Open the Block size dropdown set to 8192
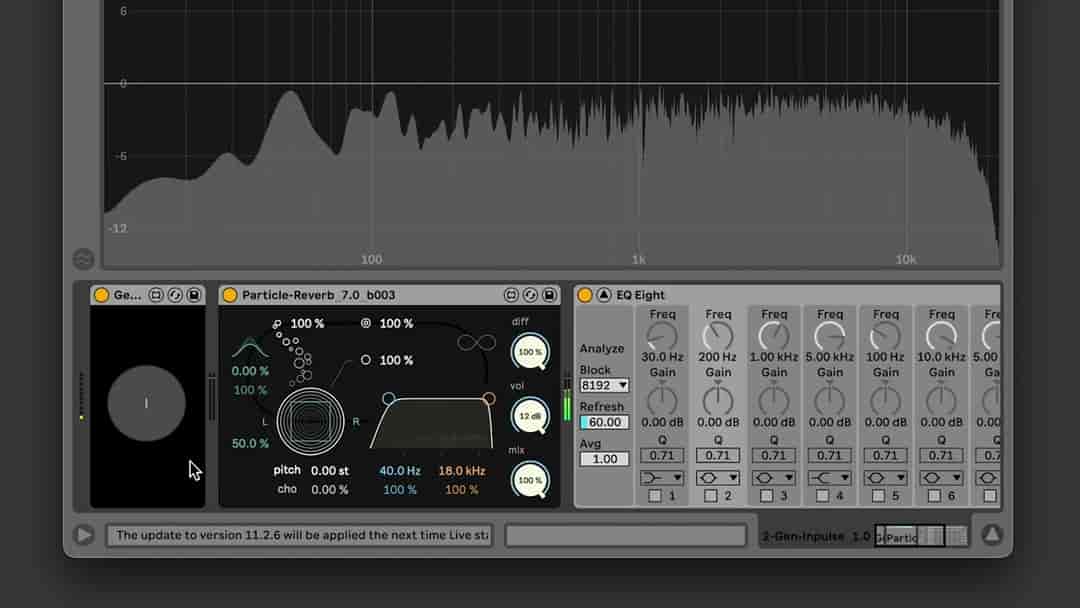 click(603, 385)
